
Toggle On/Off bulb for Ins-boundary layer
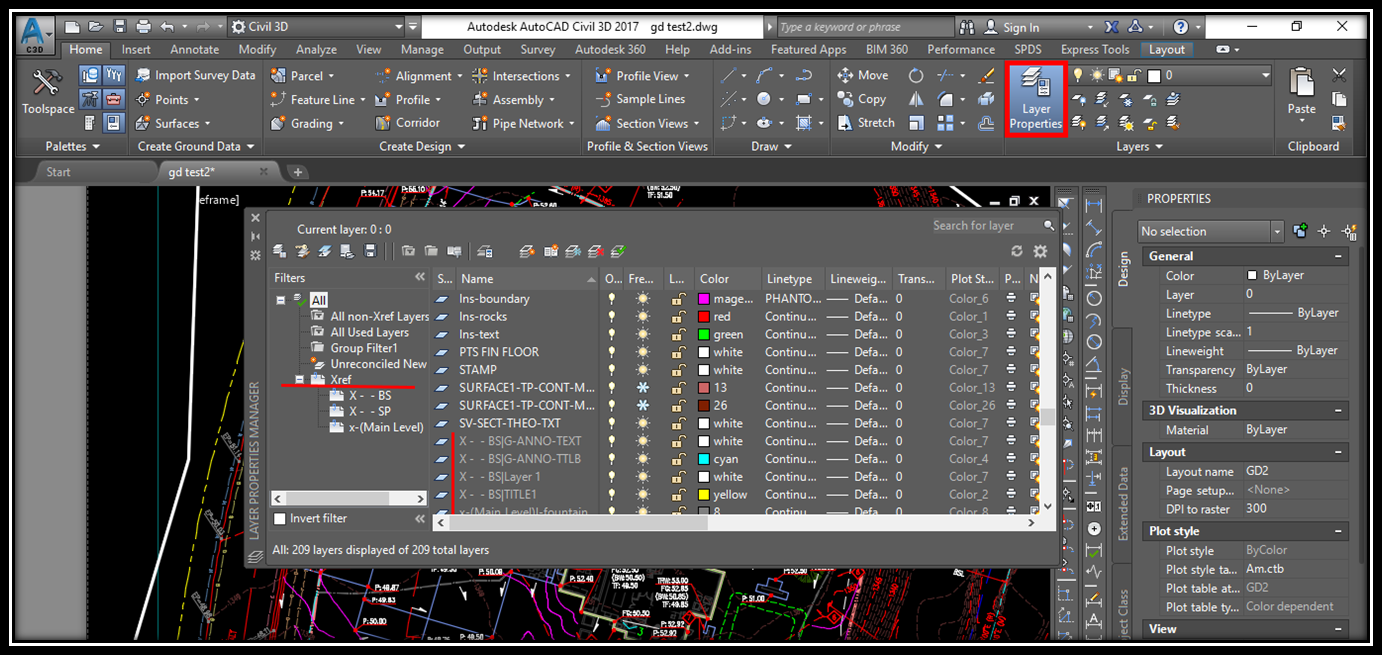pos(613,299)
